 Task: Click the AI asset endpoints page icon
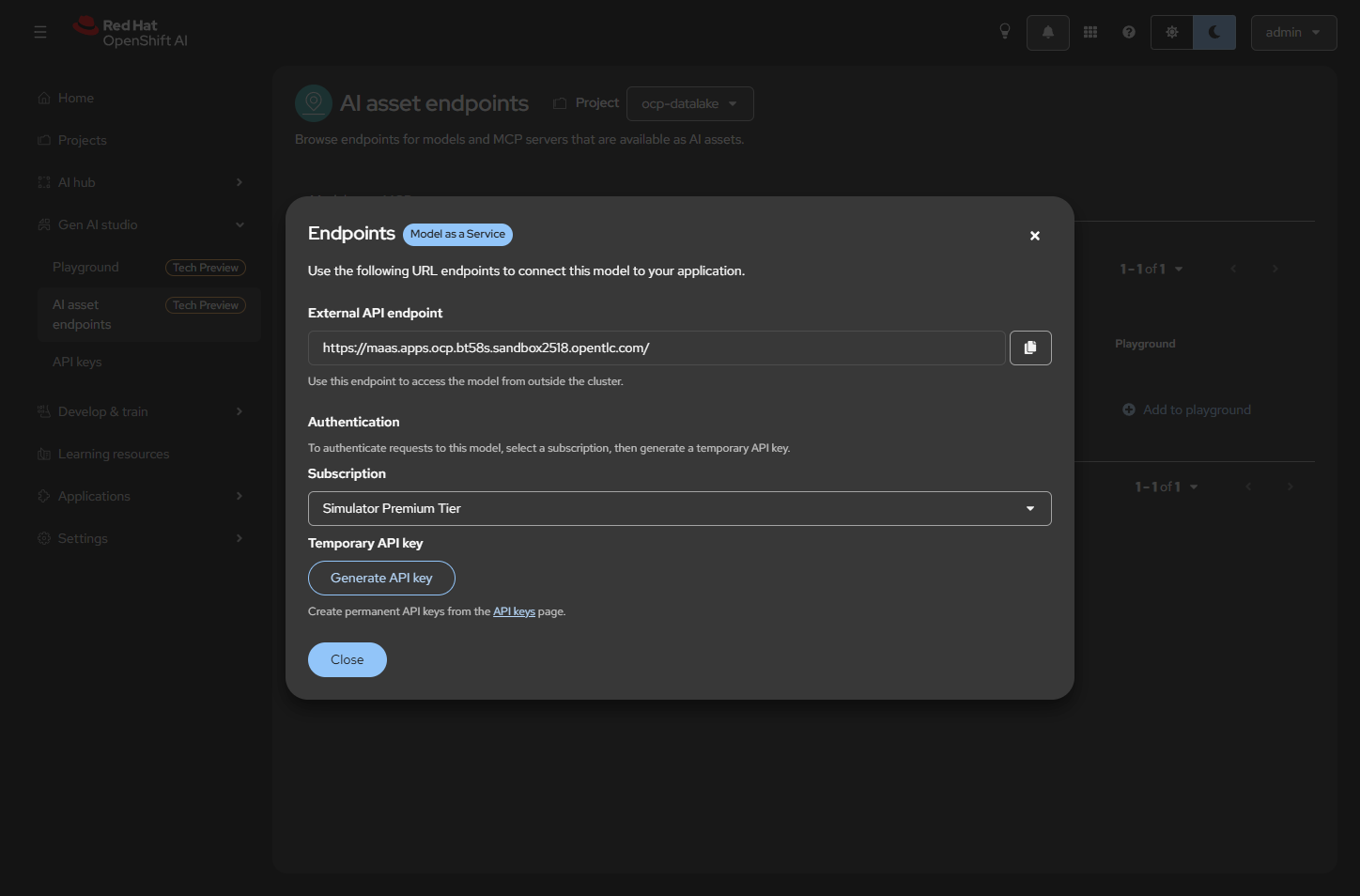pyautogui.click(x=314, y=103)
